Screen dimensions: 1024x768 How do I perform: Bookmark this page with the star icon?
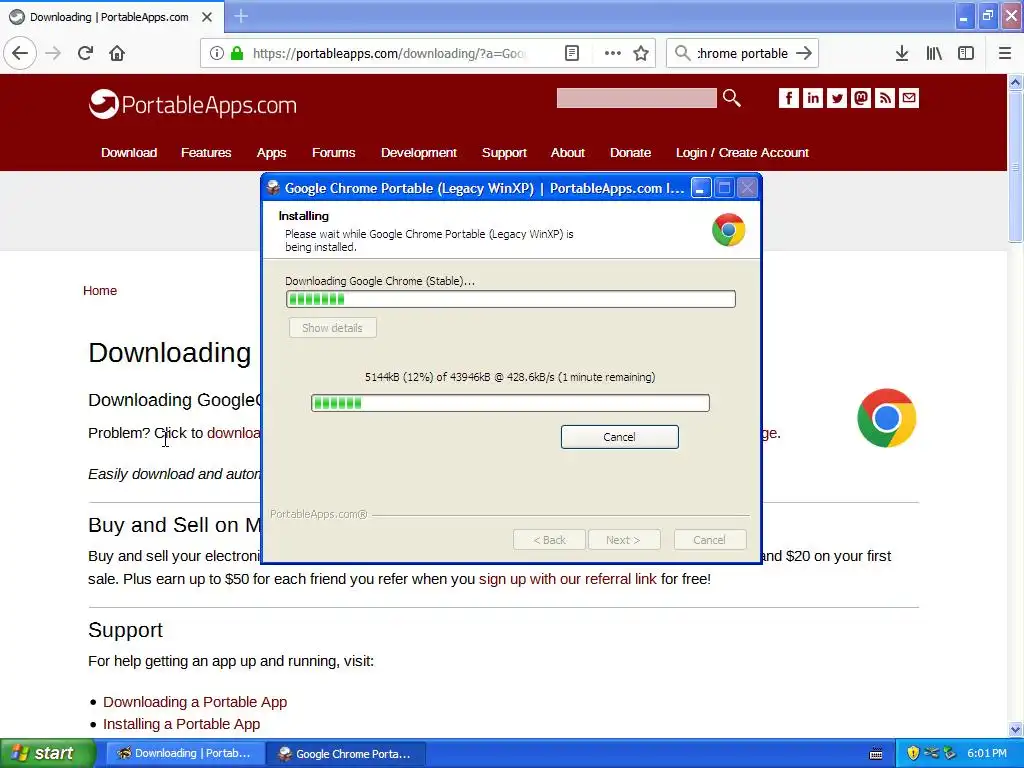[x=641, y=53]
